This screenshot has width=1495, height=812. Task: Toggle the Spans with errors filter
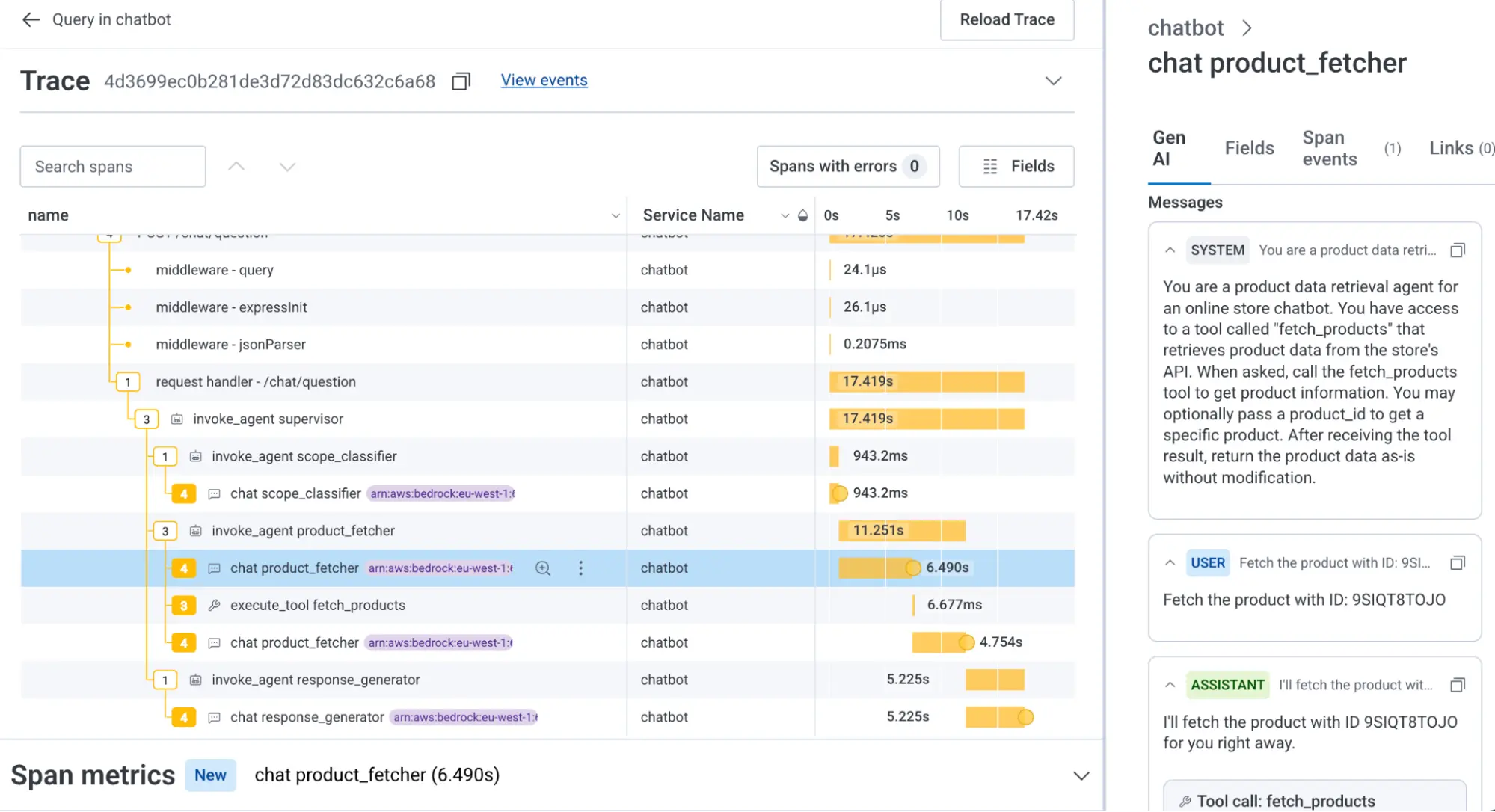point(847,166)
